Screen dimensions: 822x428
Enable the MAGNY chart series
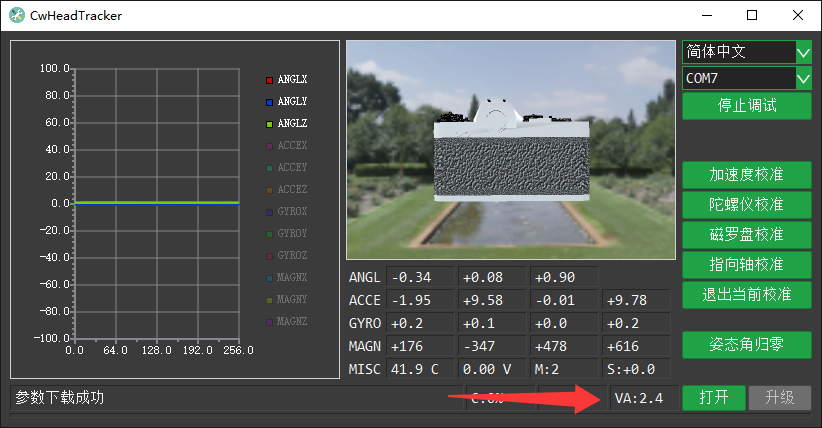(287, 299)
